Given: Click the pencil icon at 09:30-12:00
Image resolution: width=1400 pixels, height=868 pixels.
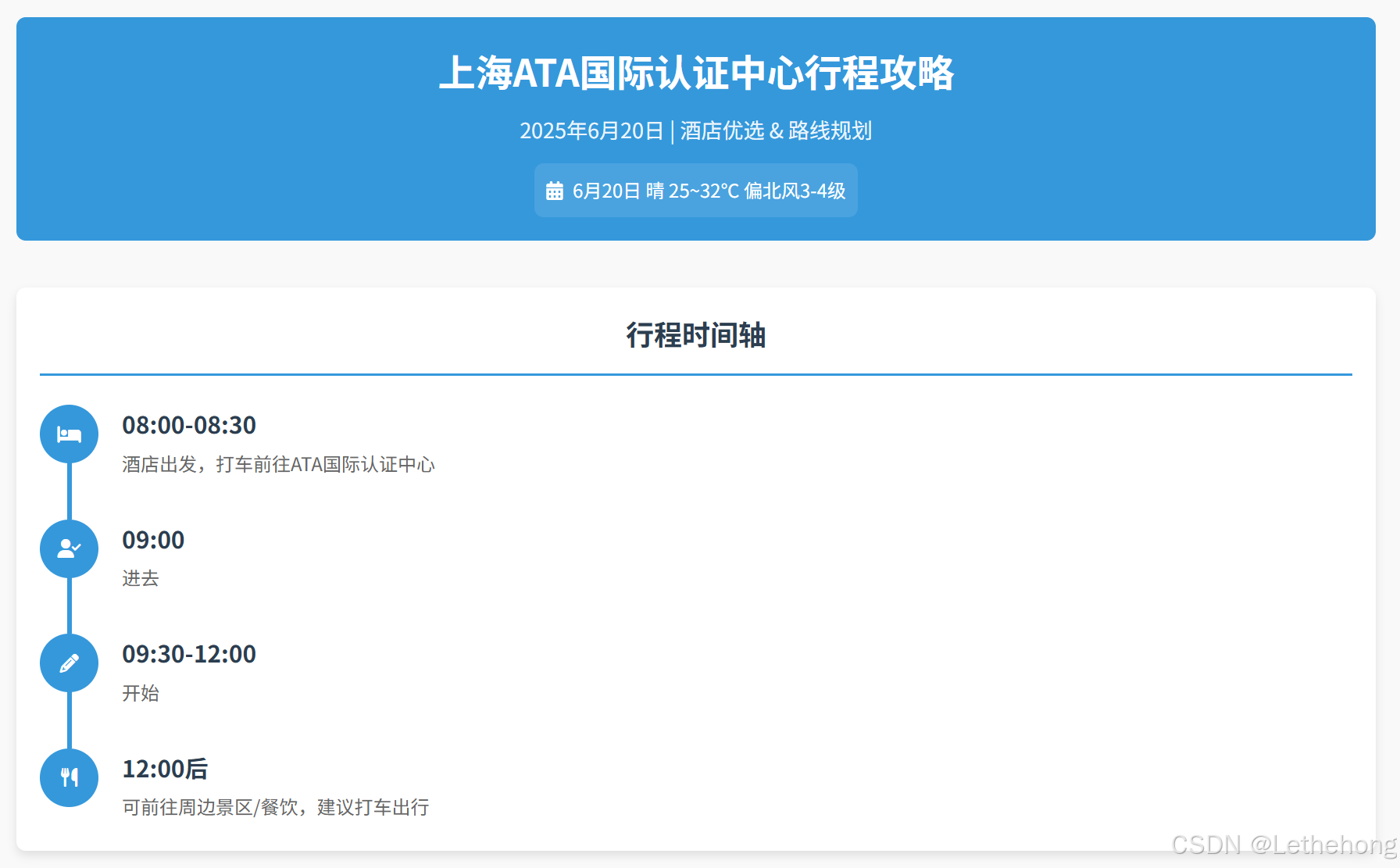Looking at the screenshot, I should pyautogui.click(x=69, y=663).
